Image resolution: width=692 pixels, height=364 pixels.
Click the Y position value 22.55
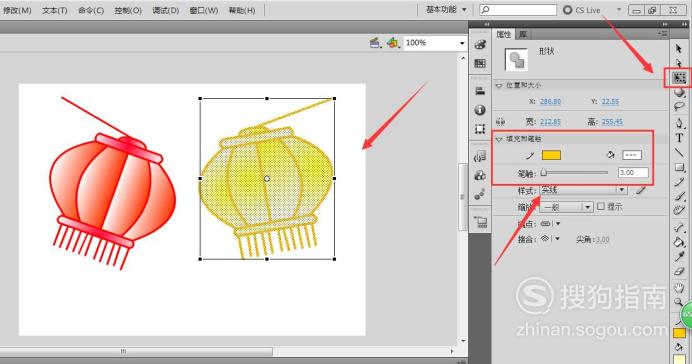point(610,101)
